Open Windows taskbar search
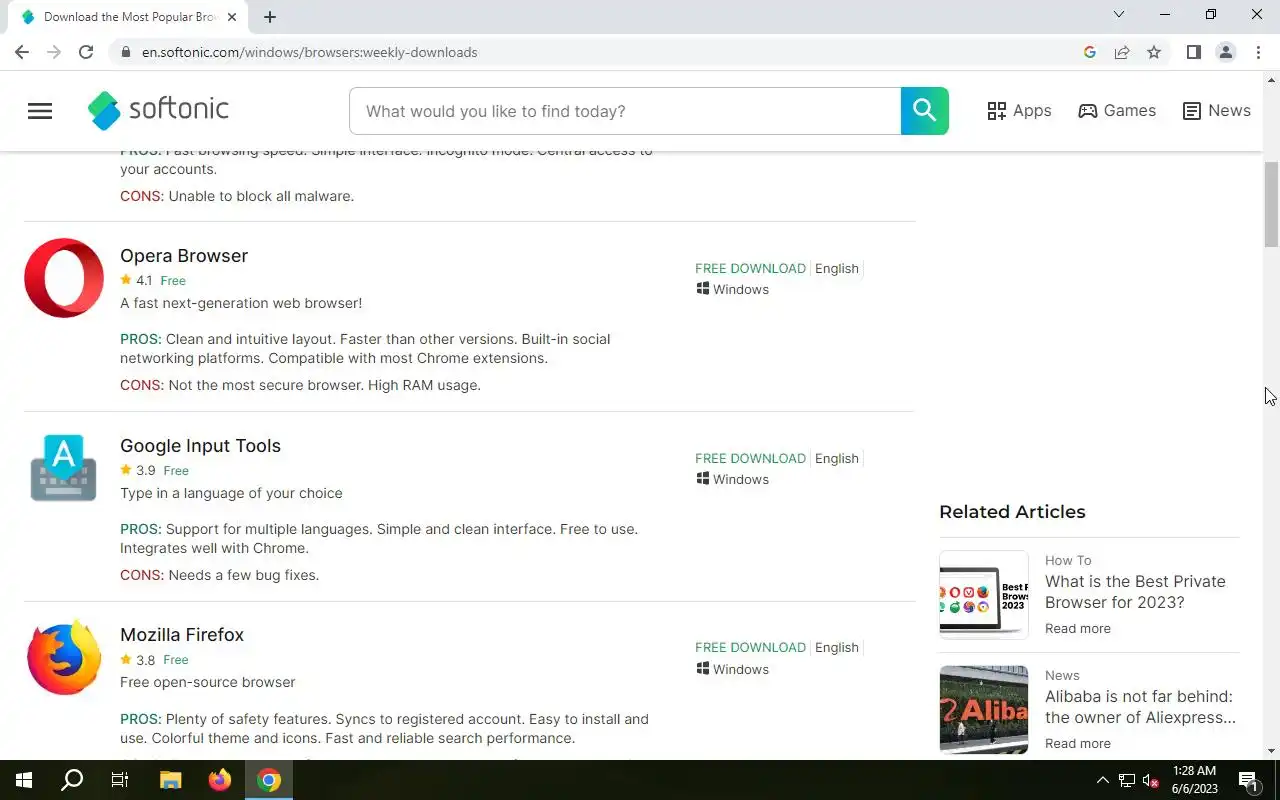The height and width of the screenshot is (800, 1280). point(72,780)
